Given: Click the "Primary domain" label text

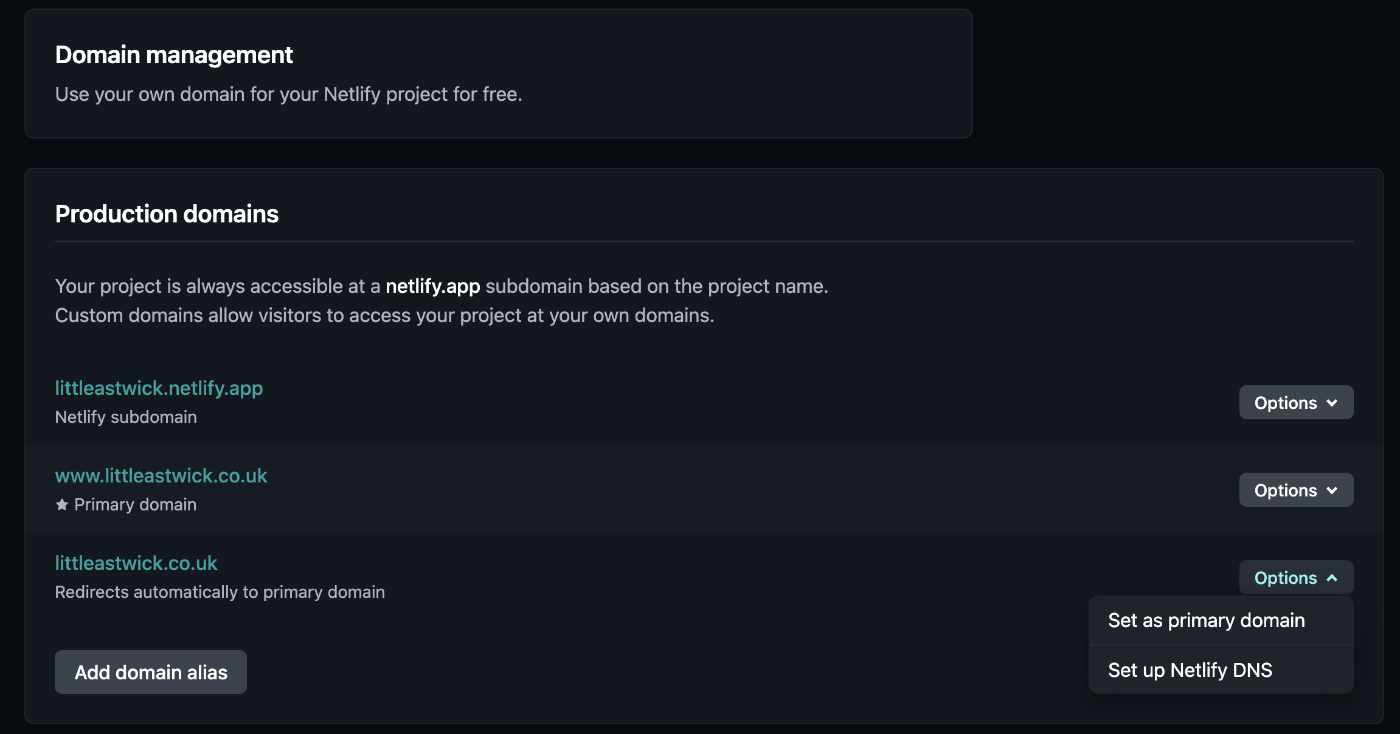Looking at the screenshot, I should (135, 505).
